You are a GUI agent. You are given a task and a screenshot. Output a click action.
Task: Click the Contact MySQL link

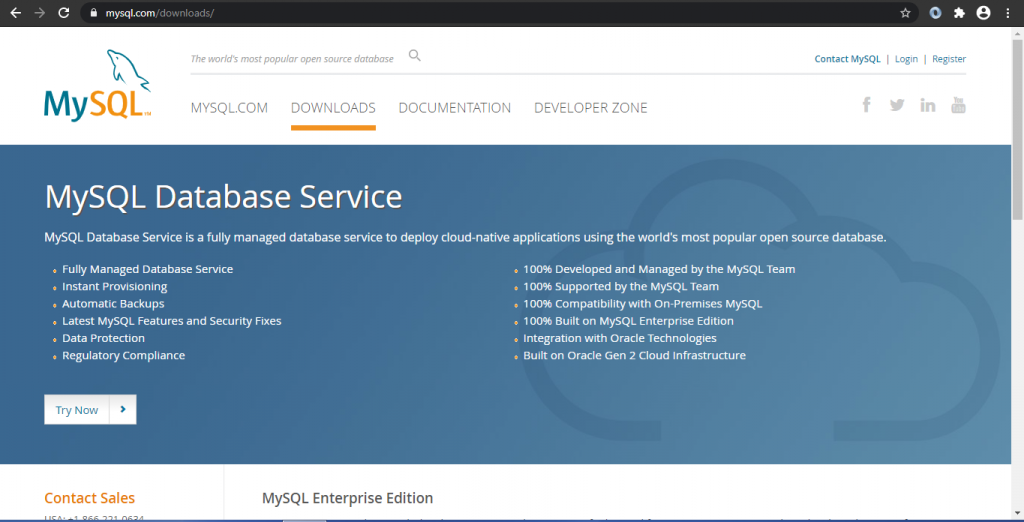[847, 59]
